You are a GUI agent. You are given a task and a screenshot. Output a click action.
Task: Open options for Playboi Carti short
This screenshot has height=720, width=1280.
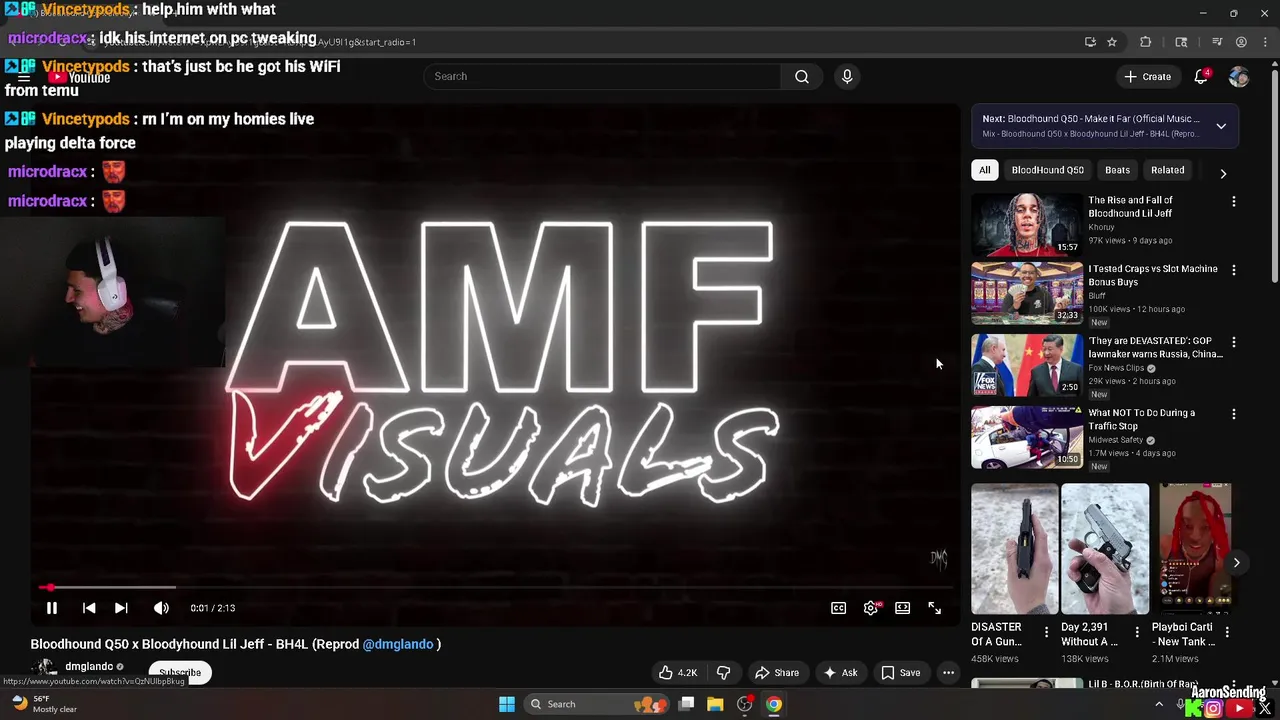click(1227, 632)
